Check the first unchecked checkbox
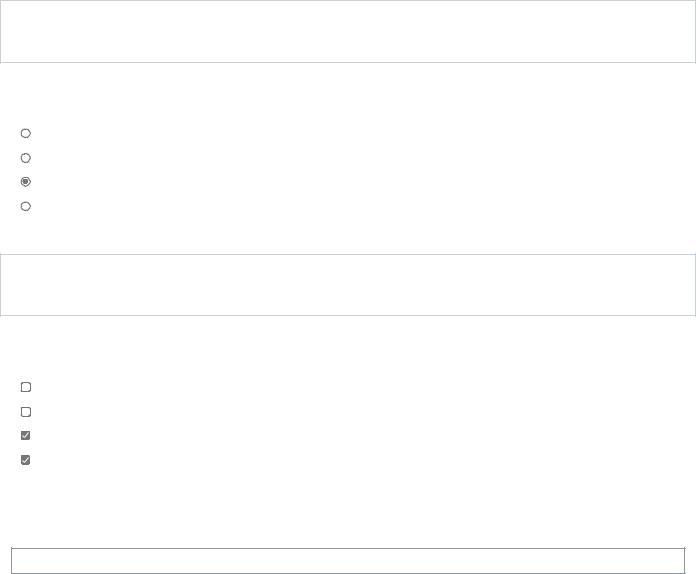Viewport: 696px width, 574px height. coord(26,387)
